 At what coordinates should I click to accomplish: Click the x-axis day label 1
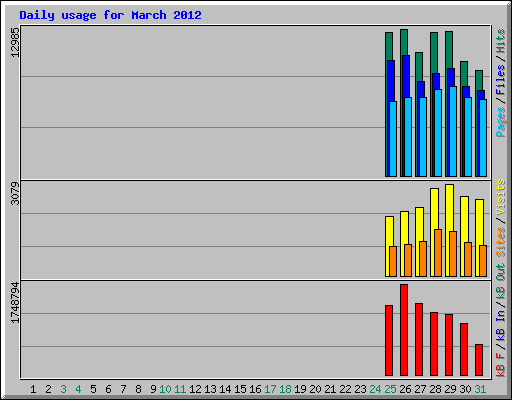pyautogui.click(x=33, y=389)
